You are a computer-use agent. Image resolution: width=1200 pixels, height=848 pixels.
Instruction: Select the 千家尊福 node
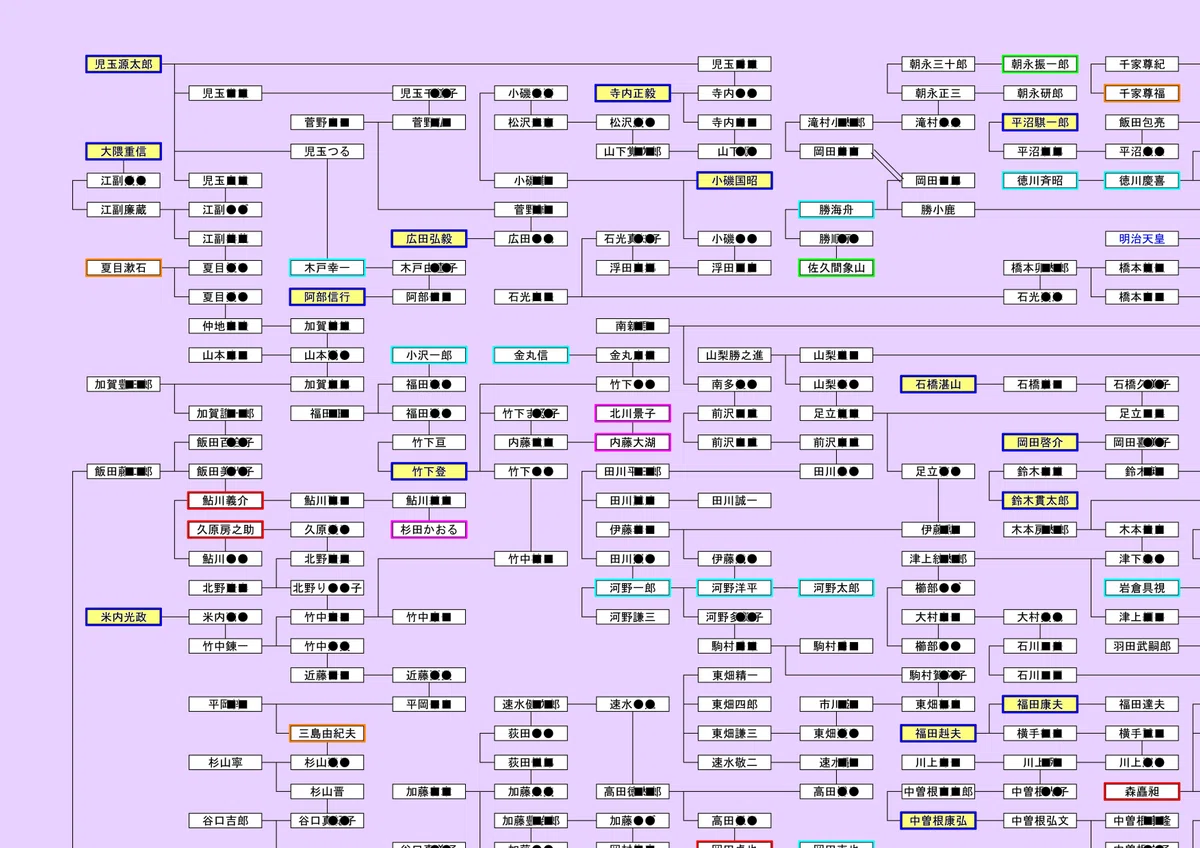click(1142, 93)
